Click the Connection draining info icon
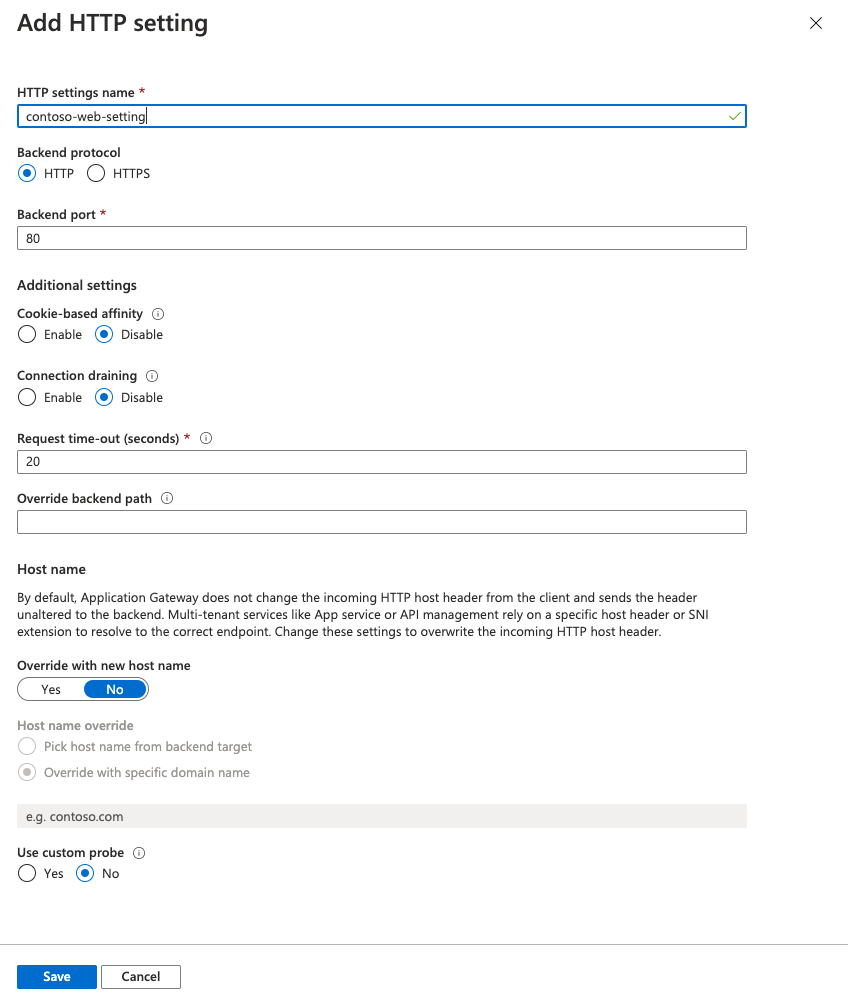Viewport: 848px width, 994px height. 151,376
